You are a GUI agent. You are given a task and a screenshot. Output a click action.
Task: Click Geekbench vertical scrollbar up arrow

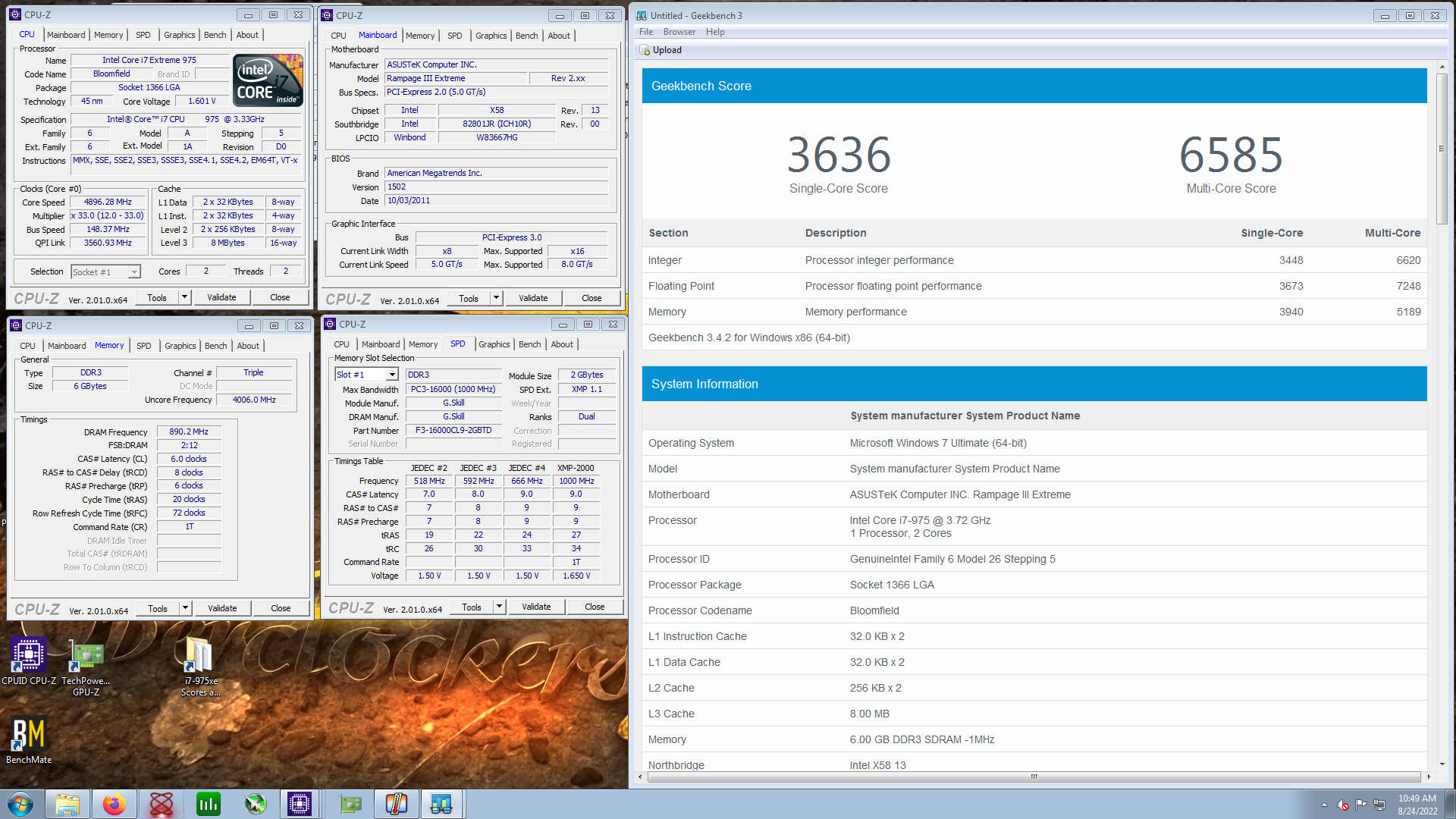coord(1442,67)
